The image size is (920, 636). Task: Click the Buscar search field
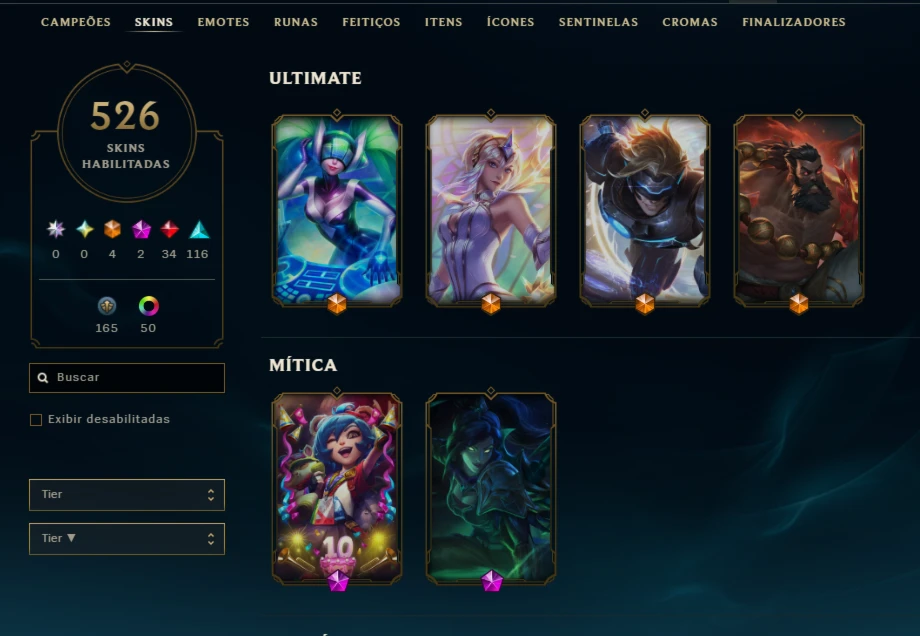click(127, 378)
